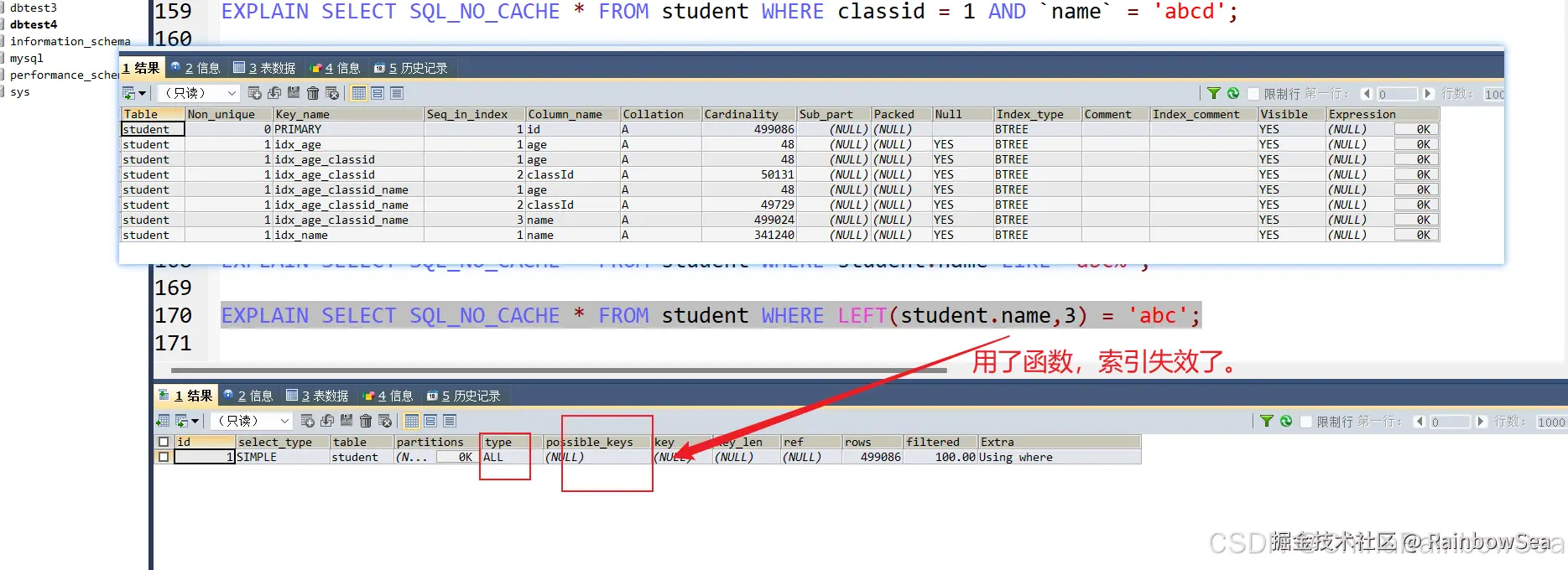
Task: Switch to form view in upper toolbar
Action: [x=378, y=93]
